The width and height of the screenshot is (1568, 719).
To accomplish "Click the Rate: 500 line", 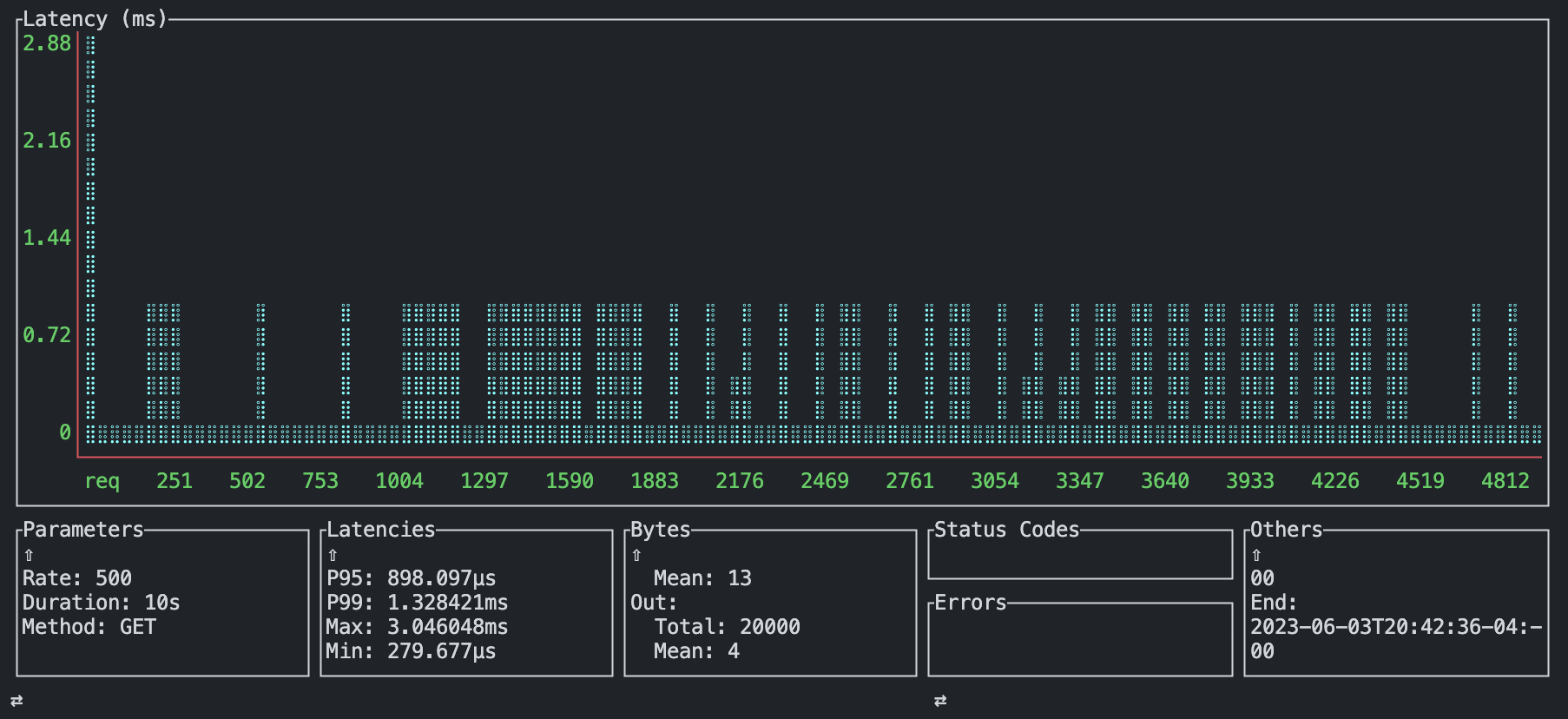I will point(77,578).
